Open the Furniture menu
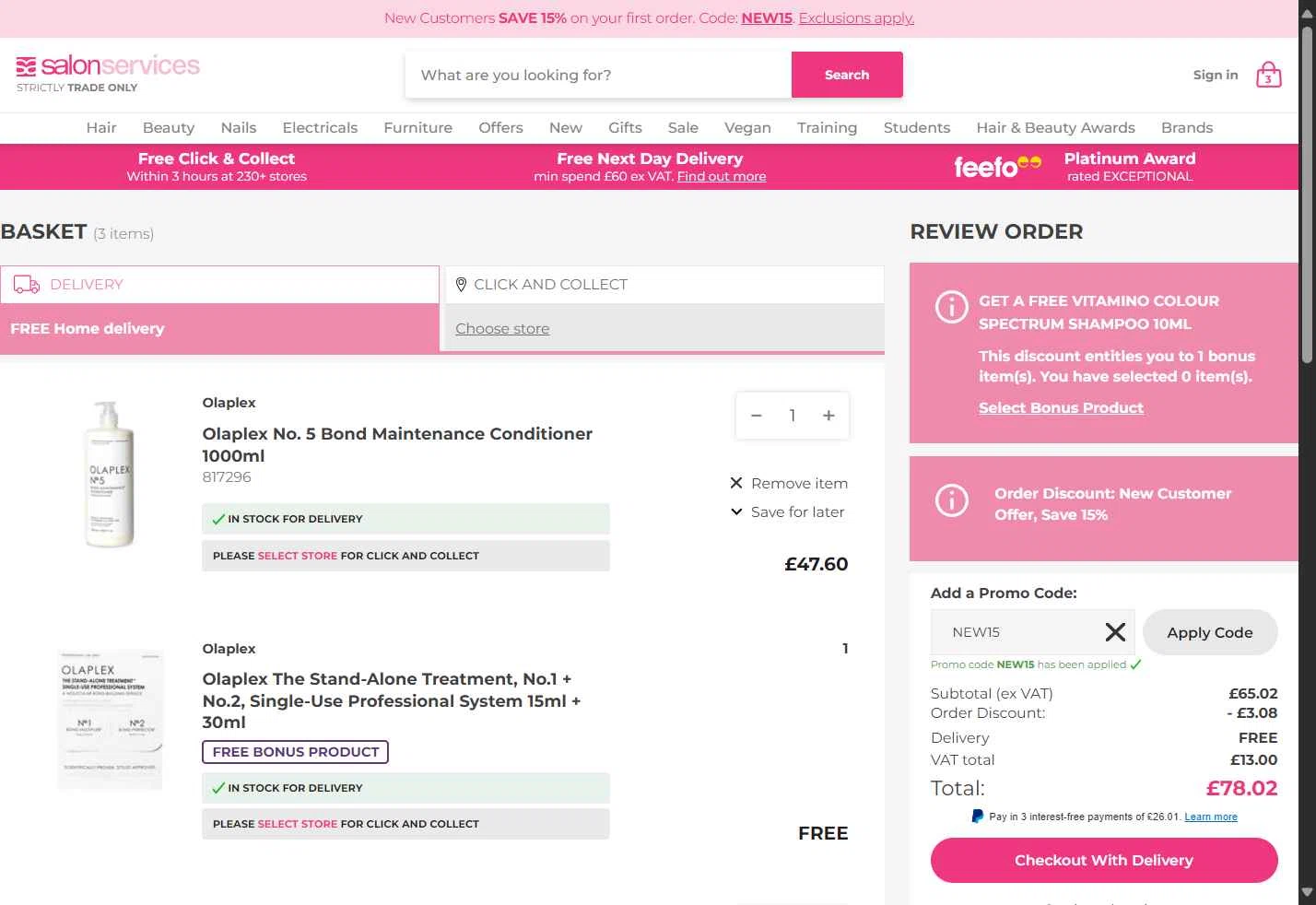1316x905 pixels. coord(418,128)
